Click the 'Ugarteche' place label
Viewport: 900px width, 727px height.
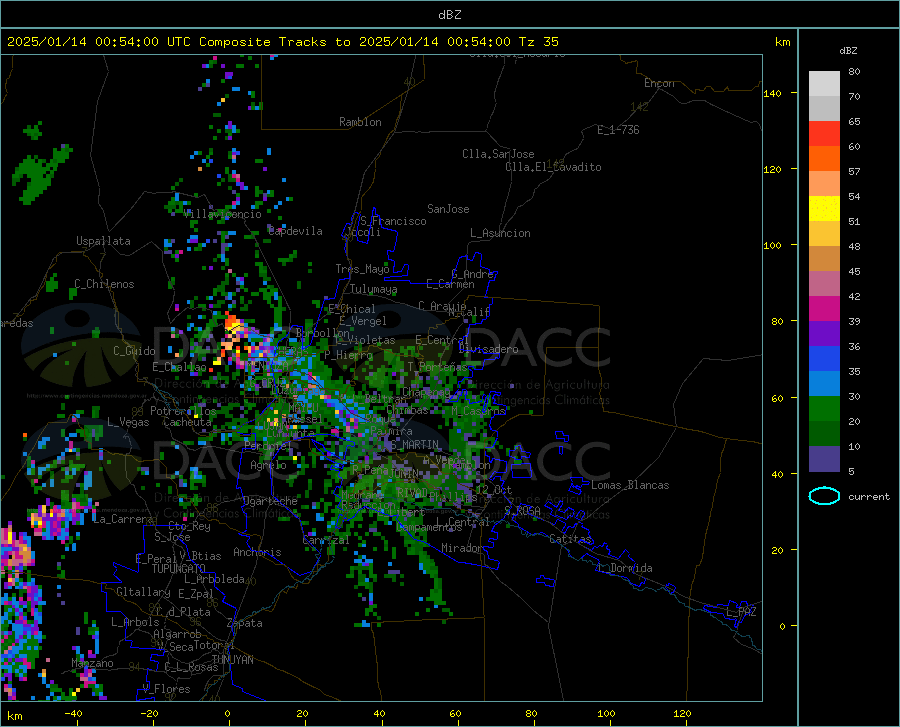click(270, 501)
